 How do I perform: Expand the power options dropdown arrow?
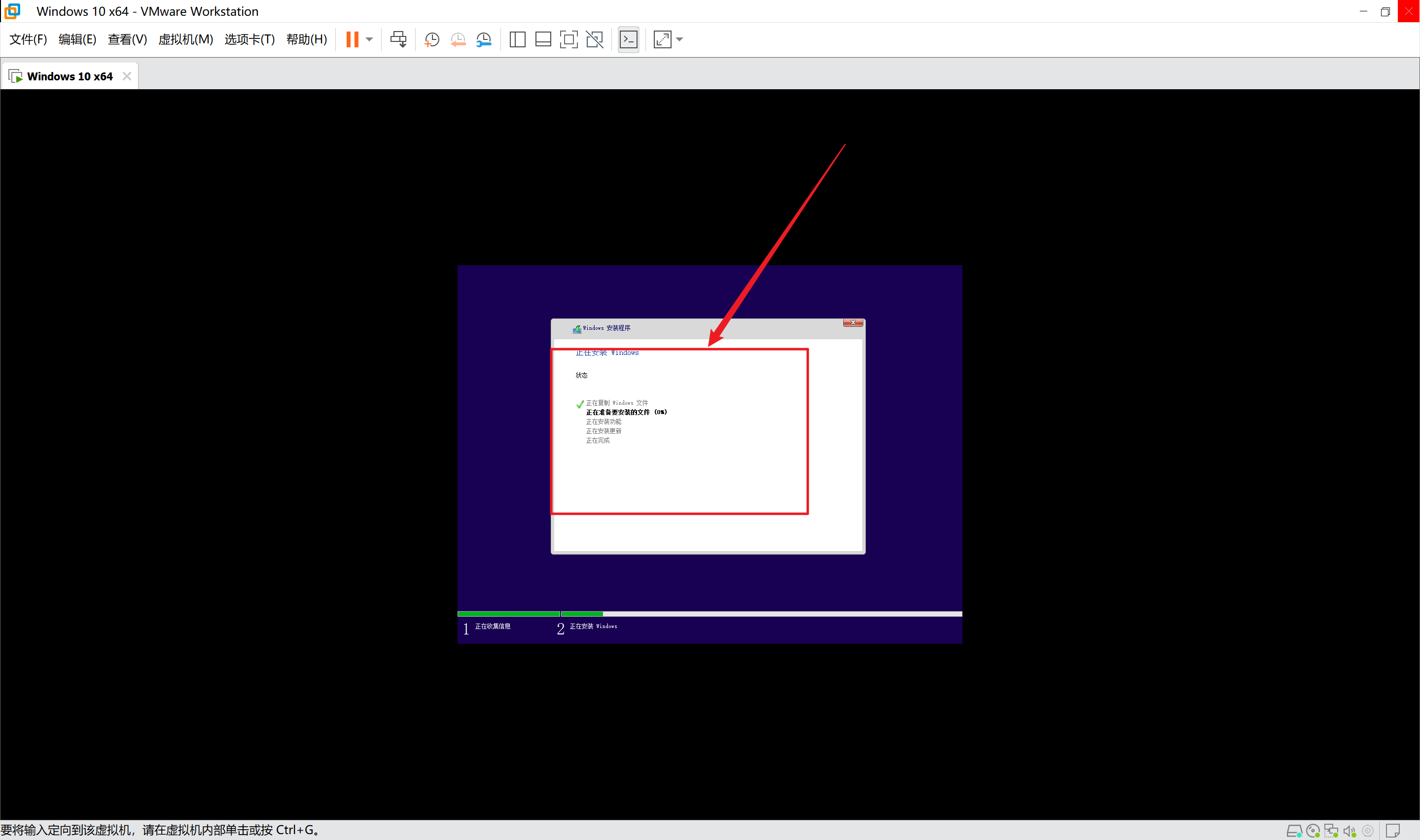point(370,39)
